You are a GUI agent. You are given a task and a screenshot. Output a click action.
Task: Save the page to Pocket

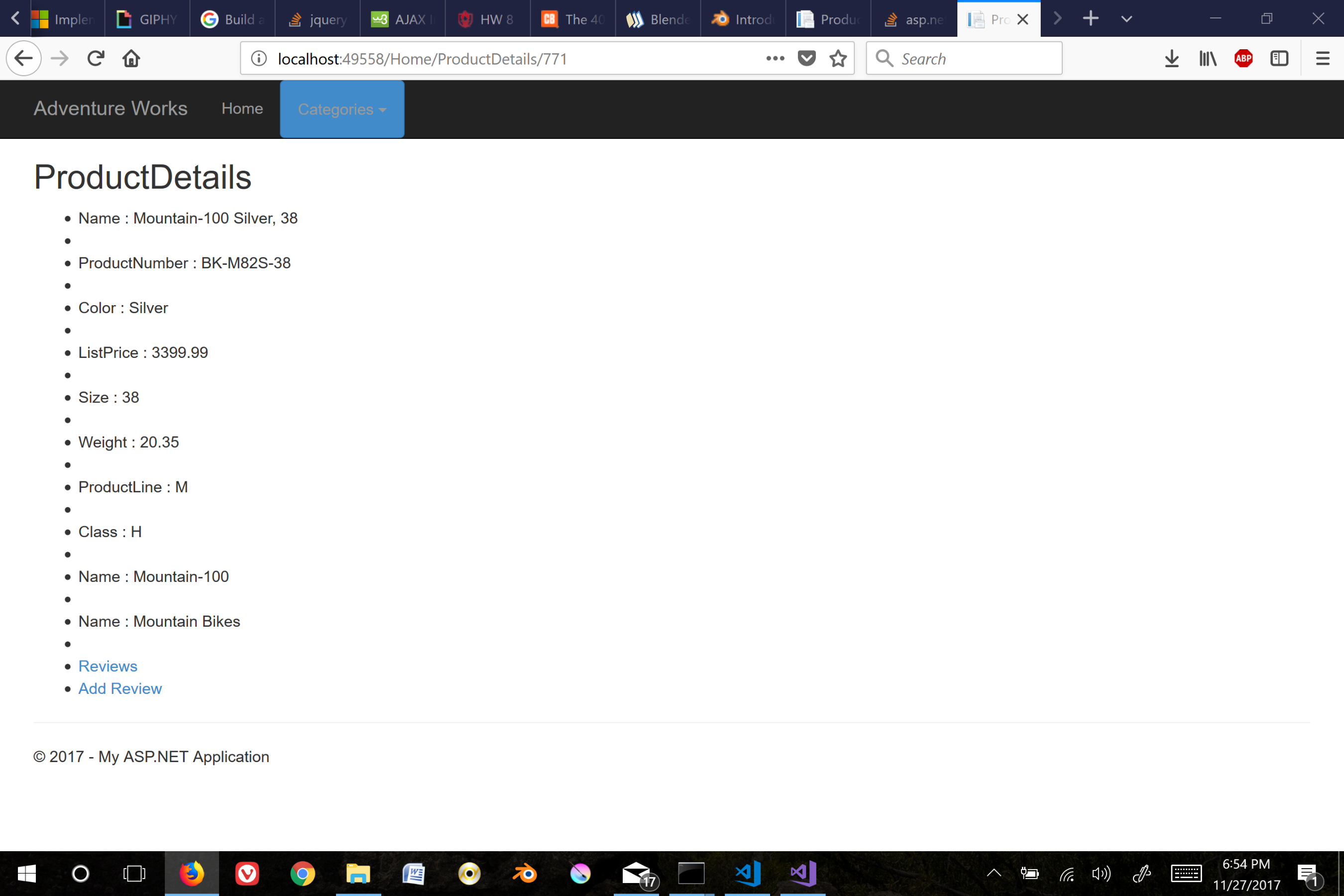point(806,58)
